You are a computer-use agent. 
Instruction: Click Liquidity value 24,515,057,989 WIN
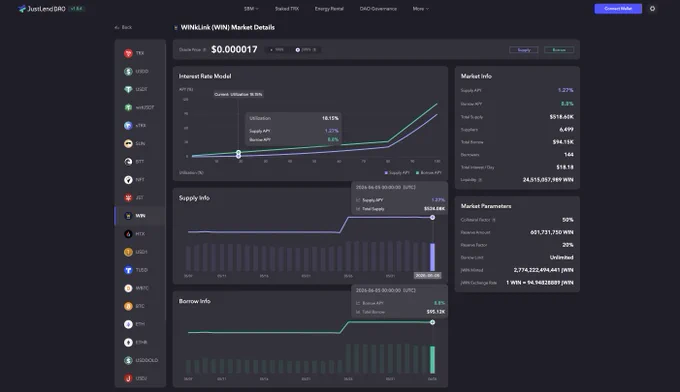[548, 180]
